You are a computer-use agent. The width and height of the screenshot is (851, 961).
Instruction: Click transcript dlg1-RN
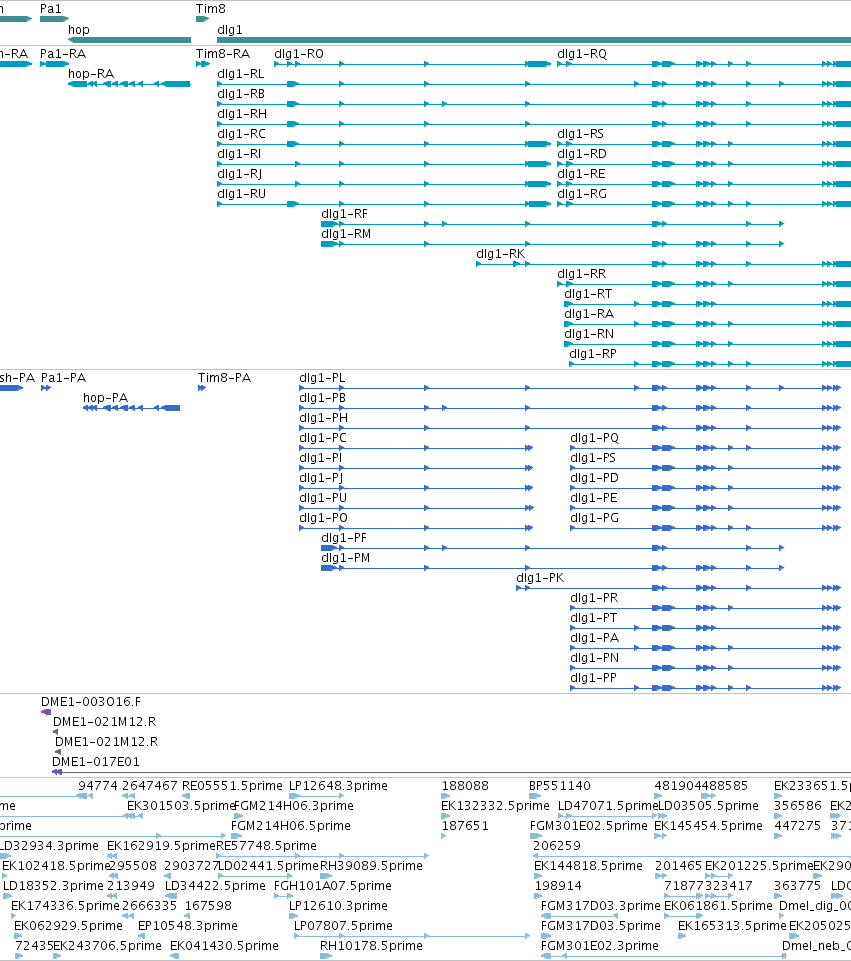click(x=708, y=344)
